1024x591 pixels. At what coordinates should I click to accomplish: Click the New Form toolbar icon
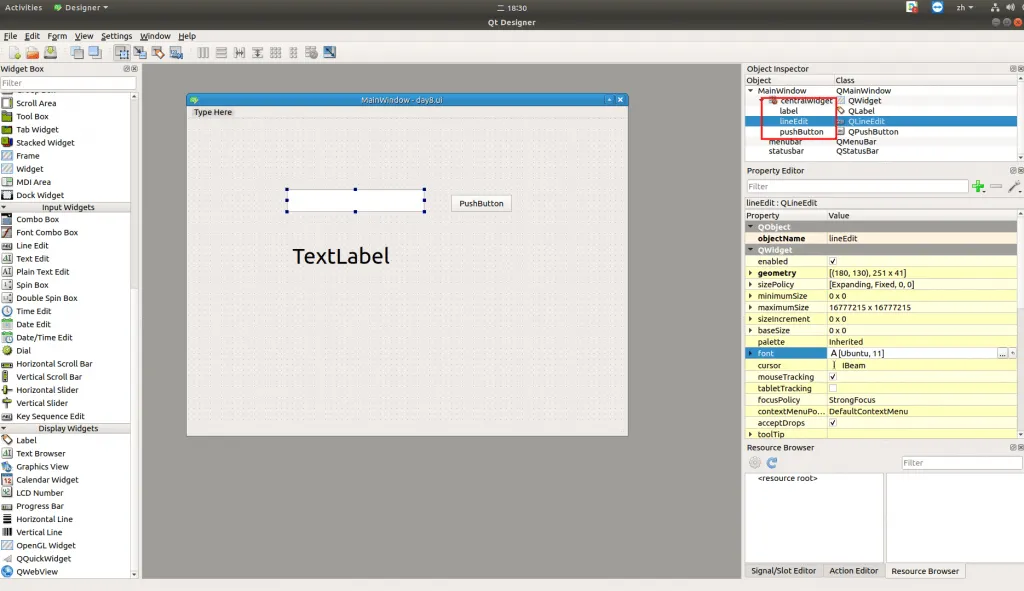pyautogui.click(x=14, y=52)
